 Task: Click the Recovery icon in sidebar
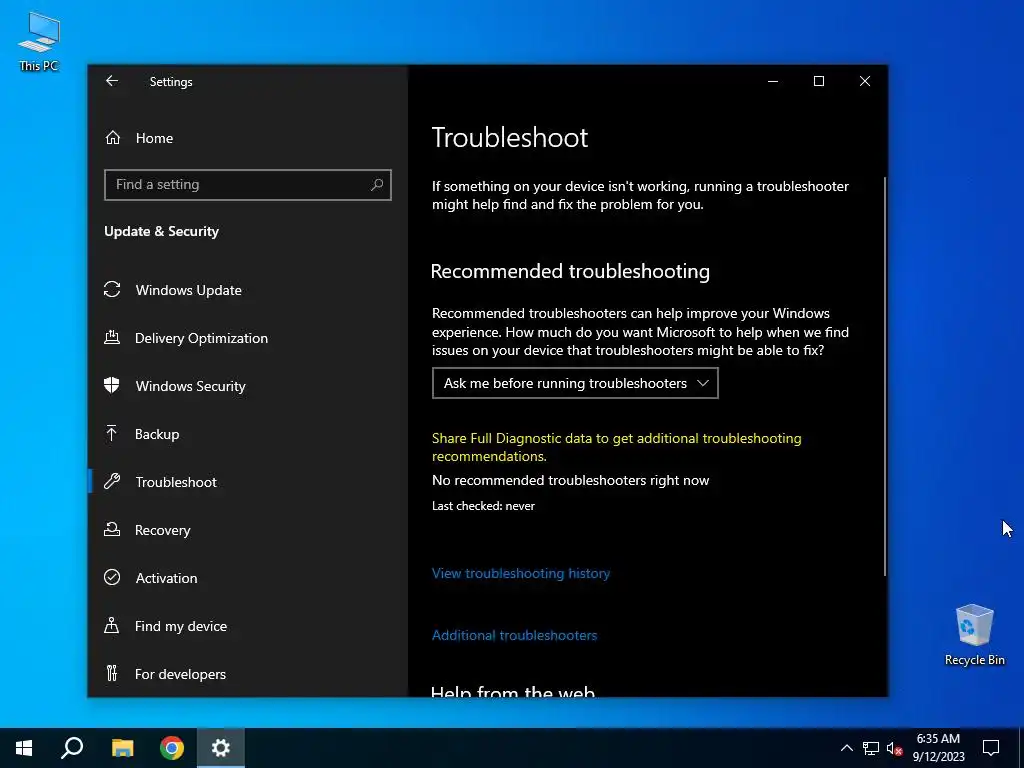point(112,530)
